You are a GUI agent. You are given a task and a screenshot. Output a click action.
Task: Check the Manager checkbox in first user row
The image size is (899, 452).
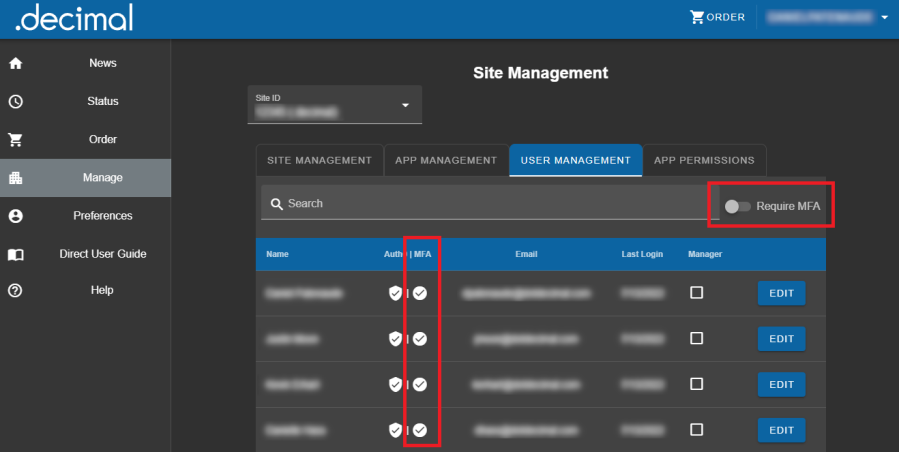point(697,293)
